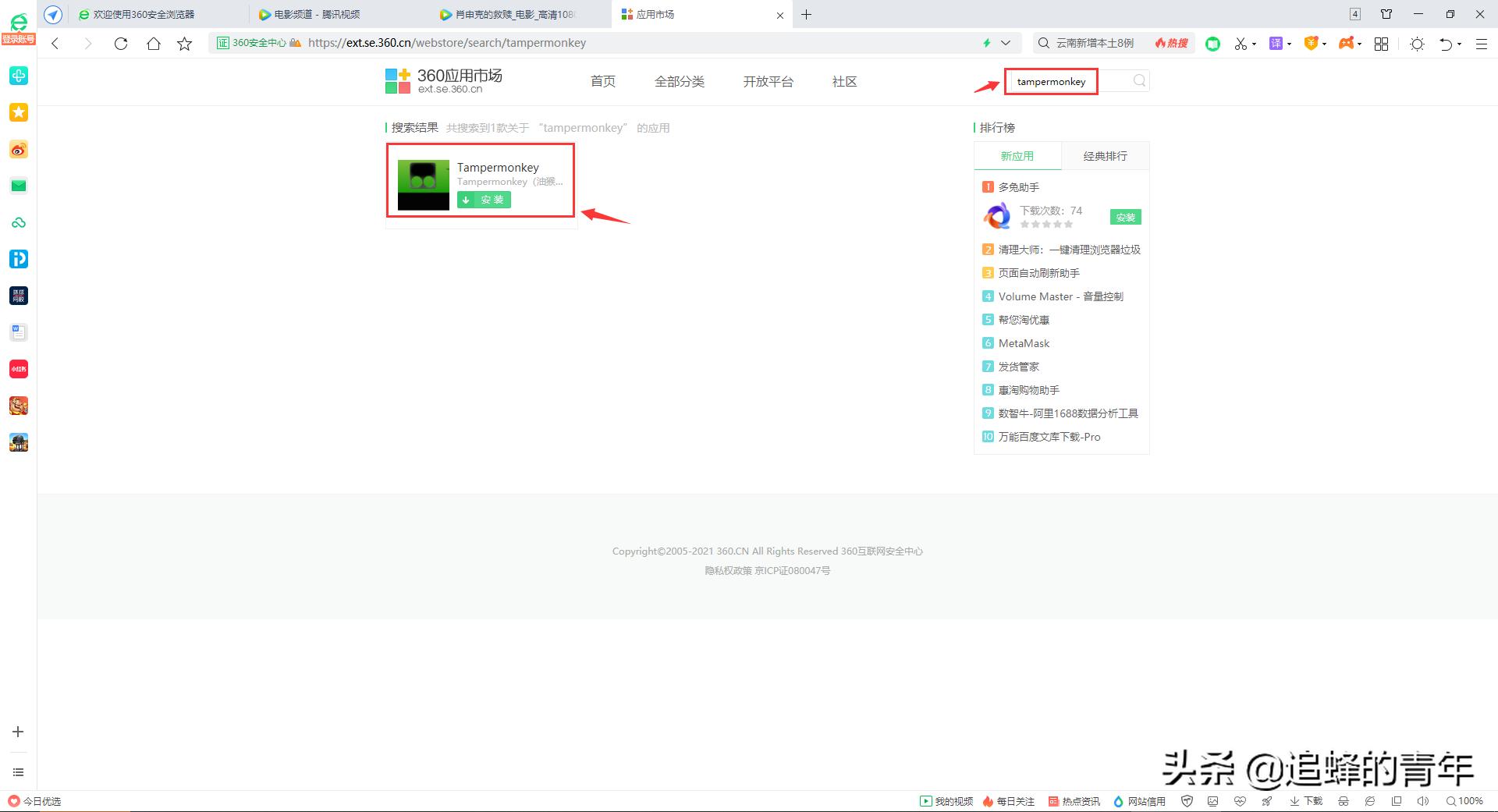
Task: Open the 发货管家 ranking entry
Action: coord(1019,367)
